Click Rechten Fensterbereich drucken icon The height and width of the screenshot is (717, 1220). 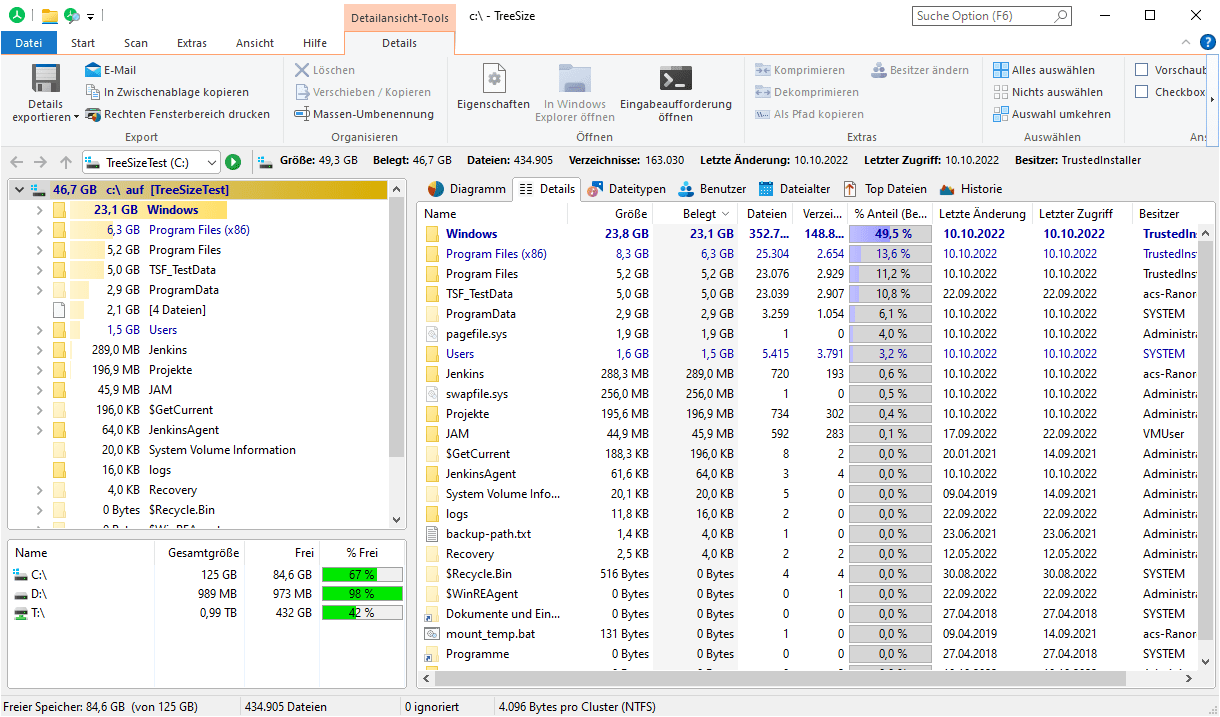93,114
